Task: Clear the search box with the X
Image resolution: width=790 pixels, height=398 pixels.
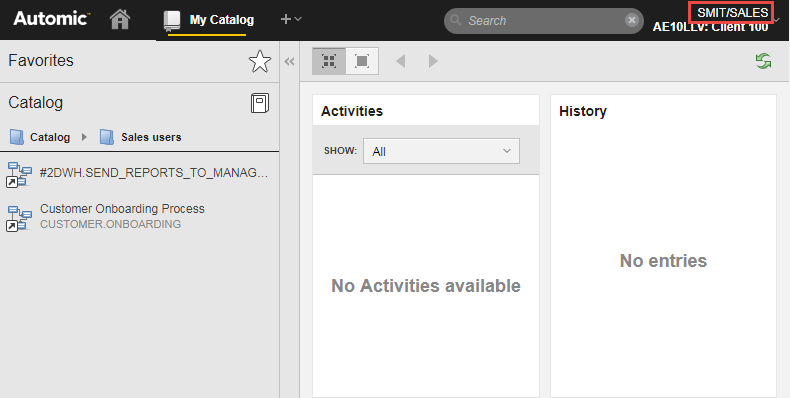Action: [x=631, y=20]
